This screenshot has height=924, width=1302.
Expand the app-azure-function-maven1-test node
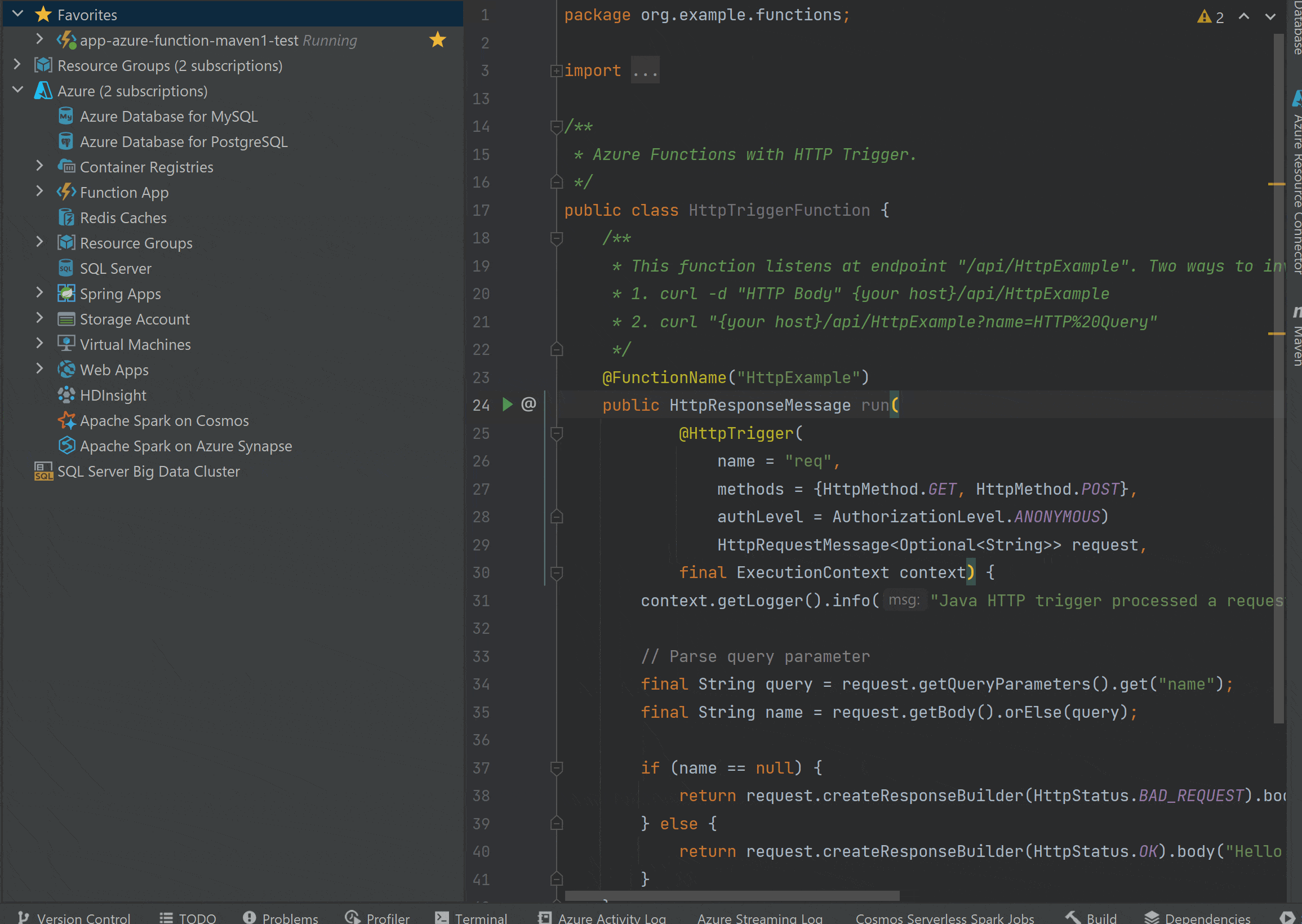click(x=39, y=39)
